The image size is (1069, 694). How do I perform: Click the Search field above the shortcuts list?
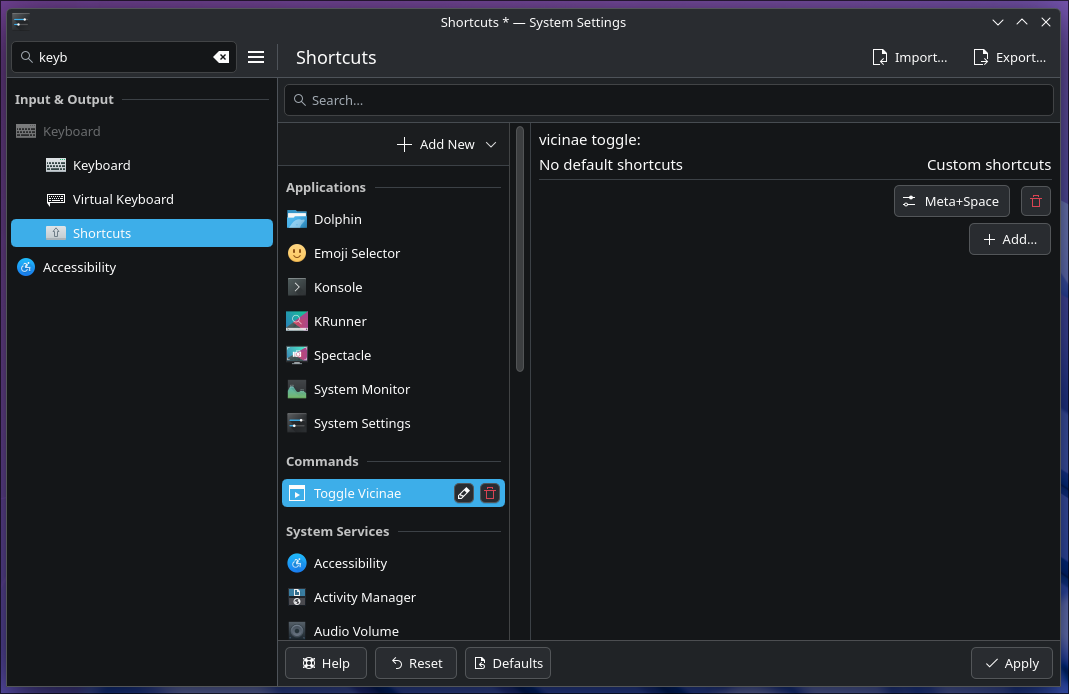tap(671, 99)
